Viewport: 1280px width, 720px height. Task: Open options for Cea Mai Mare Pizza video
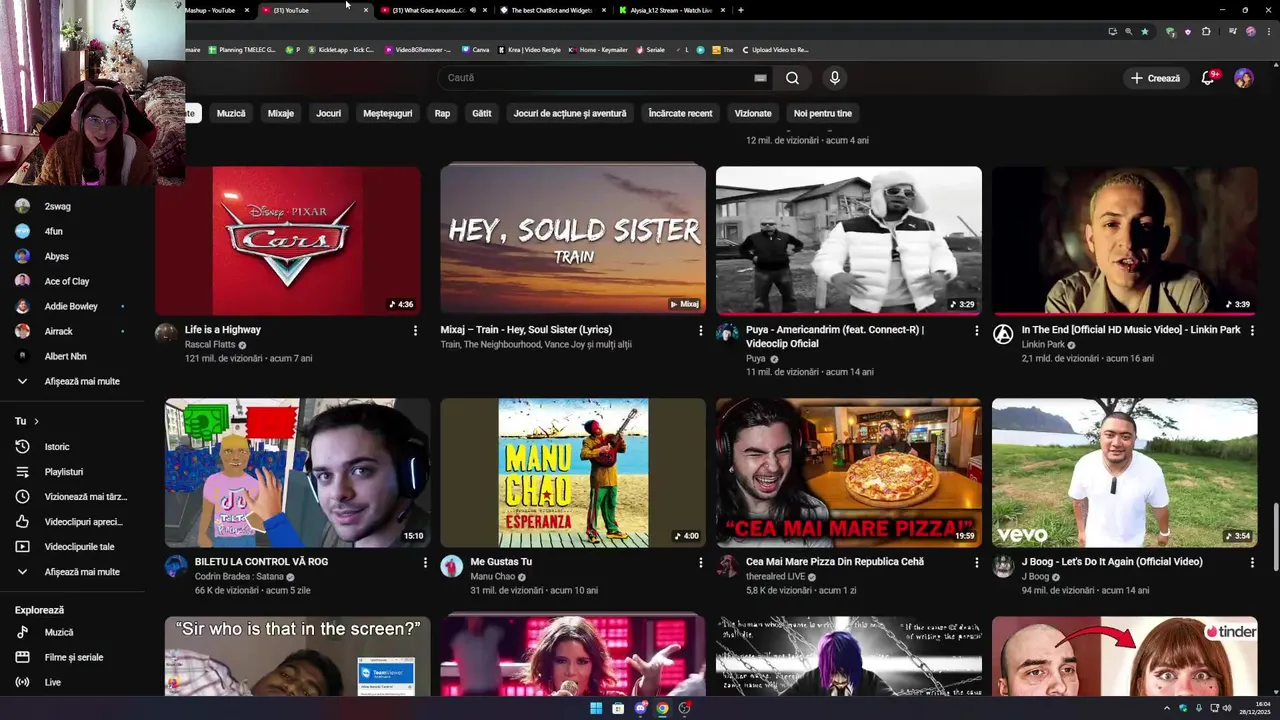[977, 562]
